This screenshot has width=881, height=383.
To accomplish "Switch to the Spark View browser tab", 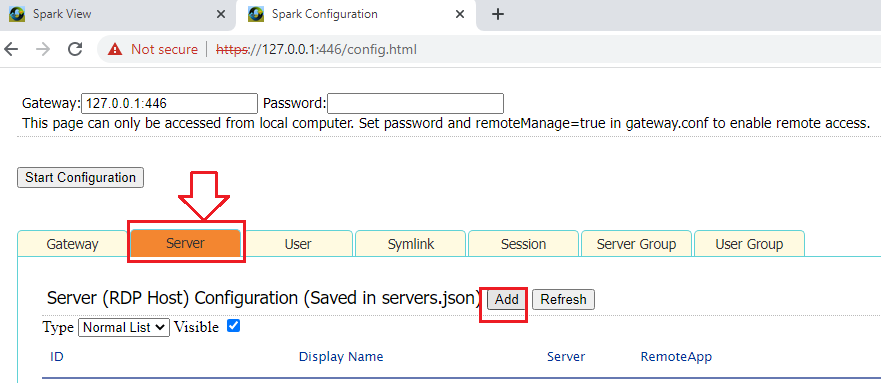I will click(x=119, y=15).
